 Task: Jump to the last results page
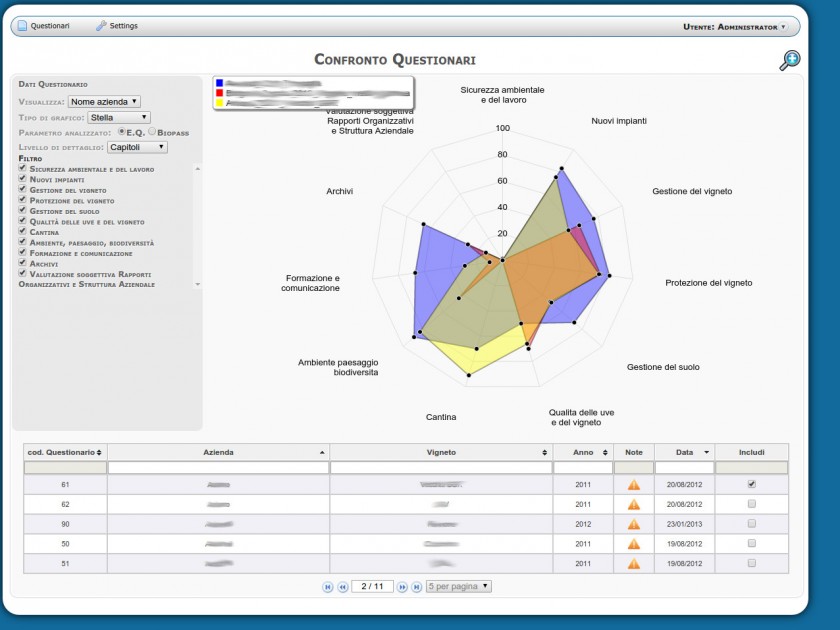pyautogui.click(x=417, y=587)
